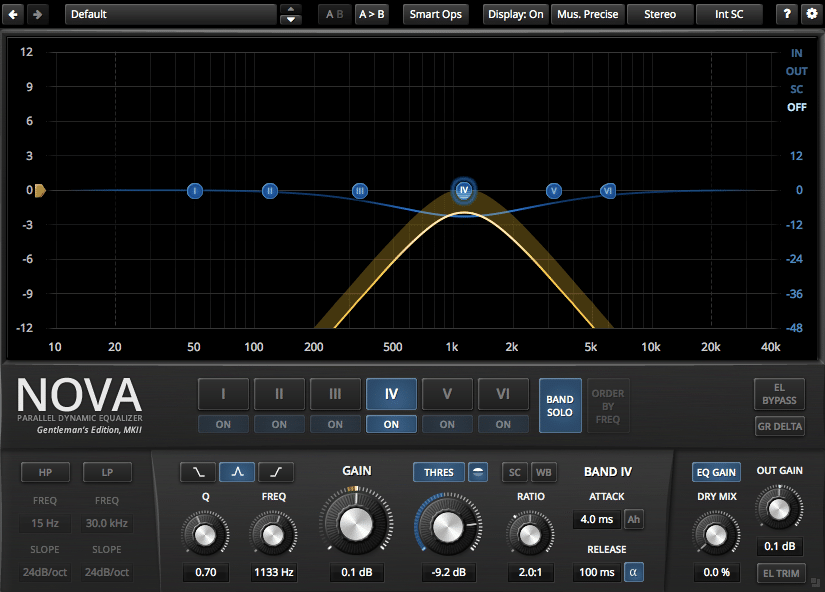Open the help question mark
825x592 pixels.
(x=787, y=14)
